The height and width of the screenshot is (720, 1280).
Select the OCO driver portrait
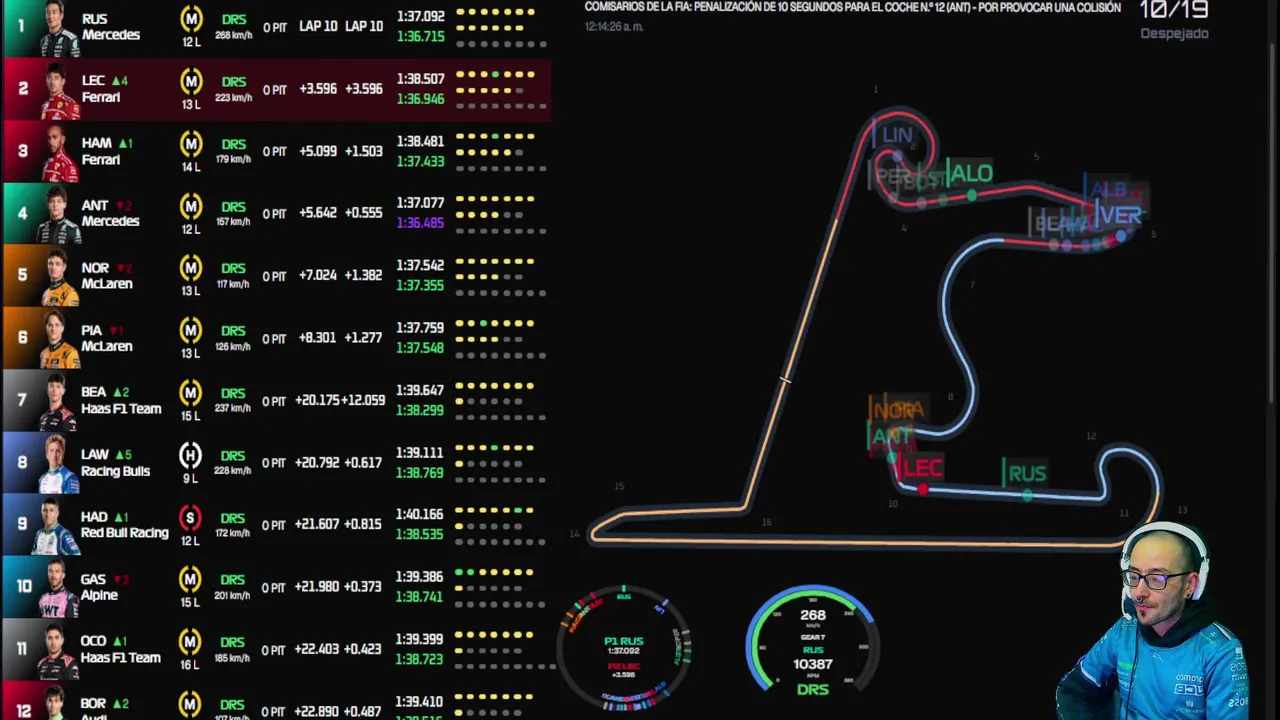point(58,650)
